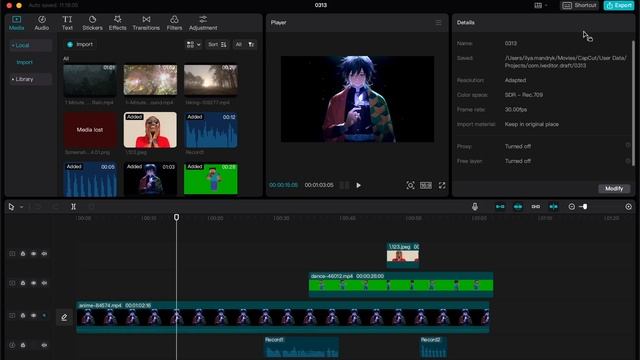Click the timeline playhead marker
The height and width of the screenshot is (360, 640).
(176, 217)
